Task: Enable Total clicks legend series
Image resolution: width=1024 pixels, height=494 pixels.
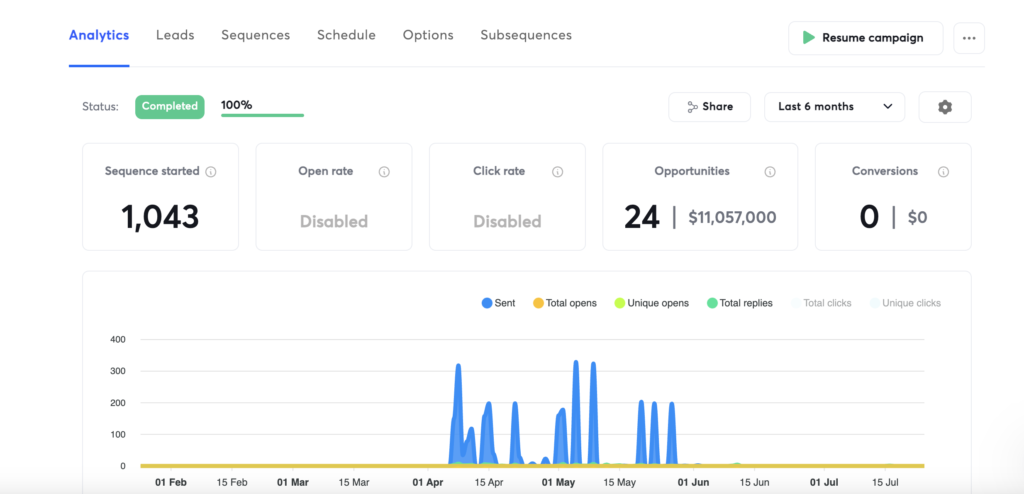Action: pyautogui.click(x=820, y=303)
